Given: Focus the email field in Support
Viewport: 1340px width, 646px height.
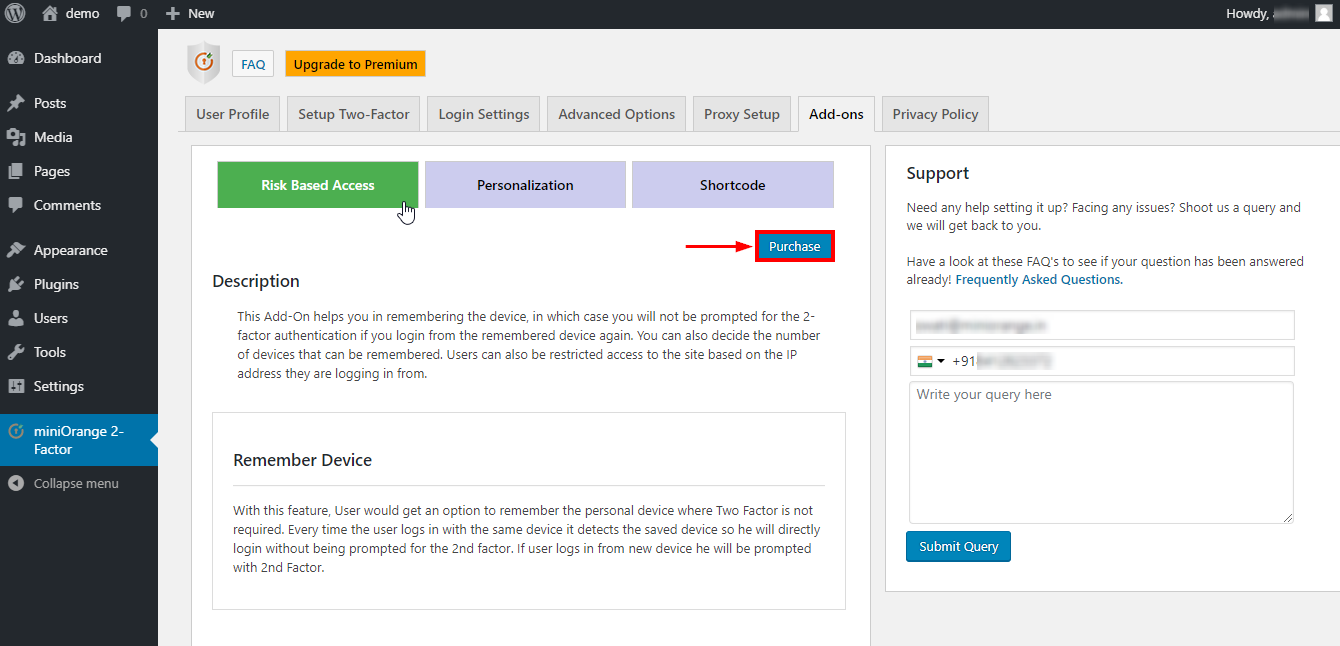Looking at the screenshot, I should tap(1102, 325).
